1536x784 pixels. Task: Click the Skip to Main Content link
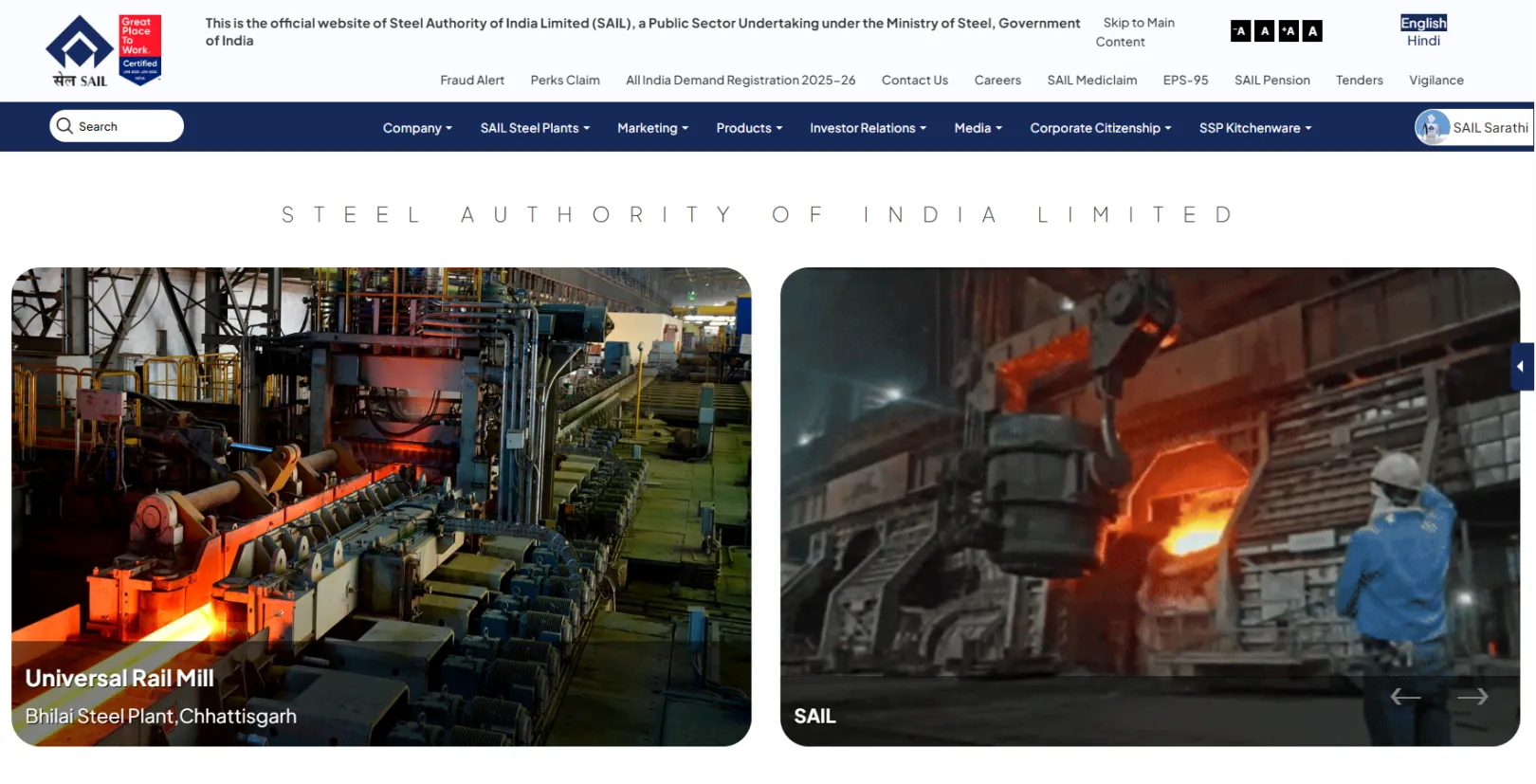click(x=1136, y=32)
